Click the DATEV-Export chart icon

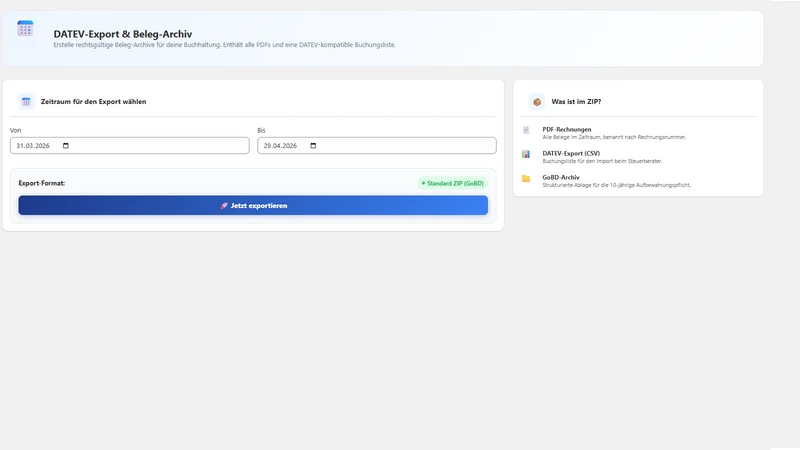pyautogui.click(x=526, y=154)
